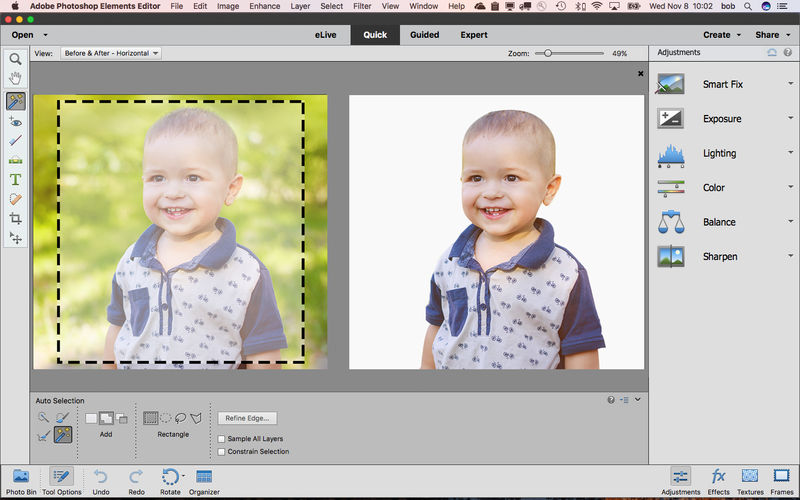Pick the Red Eye Removal tool

click(x=15, y=122)
